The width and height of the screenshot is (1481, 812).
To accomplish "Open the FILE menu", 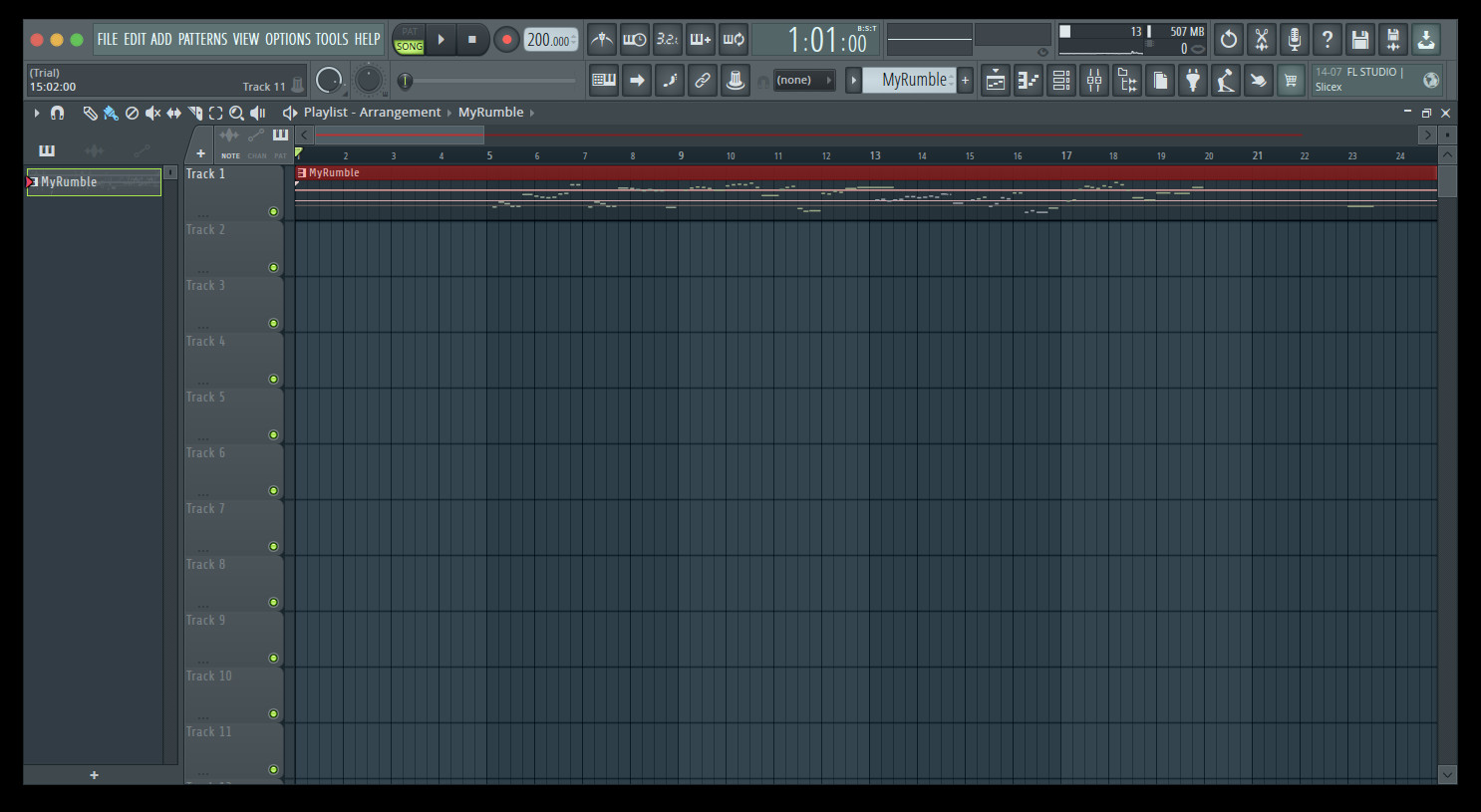I will tap(108, 40).
